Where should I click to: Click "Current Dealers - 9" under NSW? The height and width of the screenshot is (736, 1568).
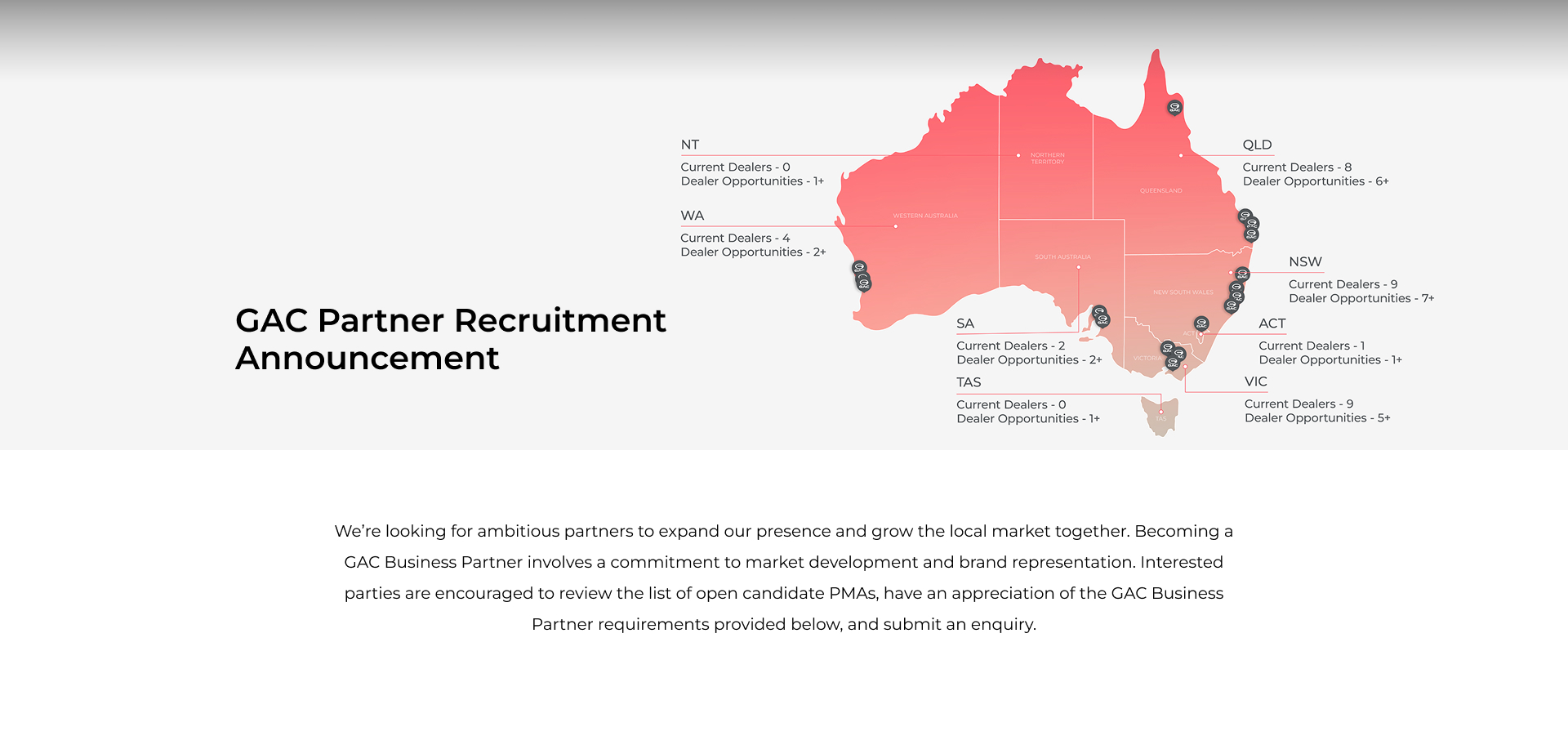[x=1343, y=284]
